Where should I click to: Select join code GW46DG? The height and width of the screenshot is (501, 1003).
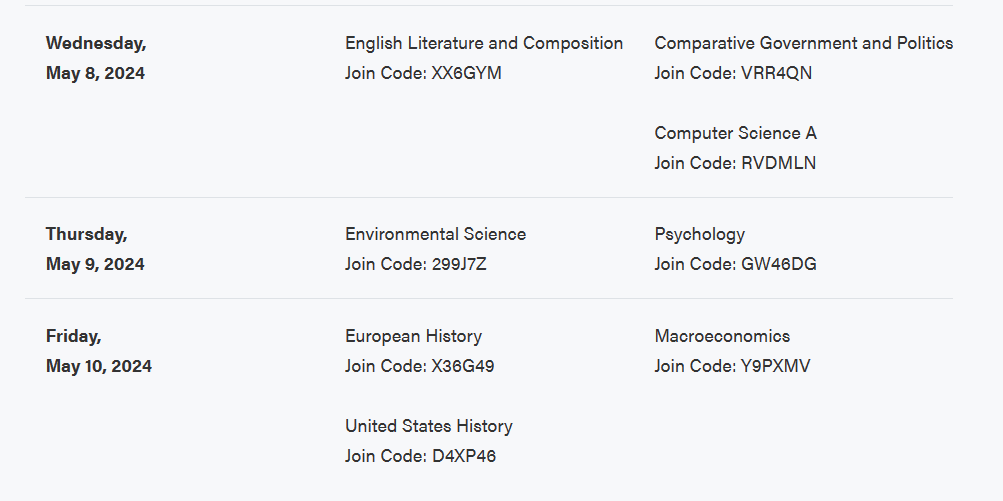tap(778, 264)
